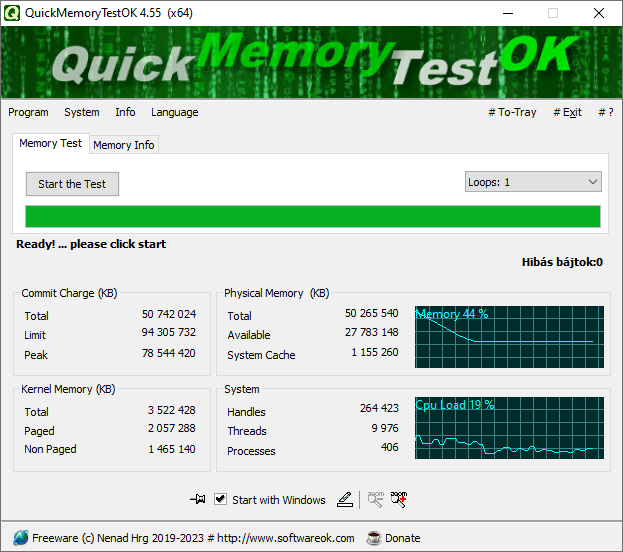
Task: Click the Physical Memory (KB) group label
Action: 277,293
